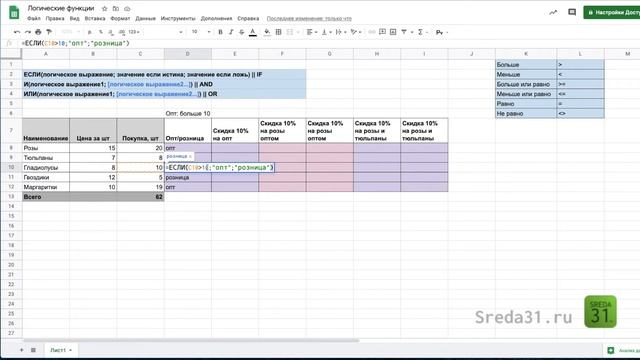
Task: Open the fill color picker
Action: click(267, 32)
